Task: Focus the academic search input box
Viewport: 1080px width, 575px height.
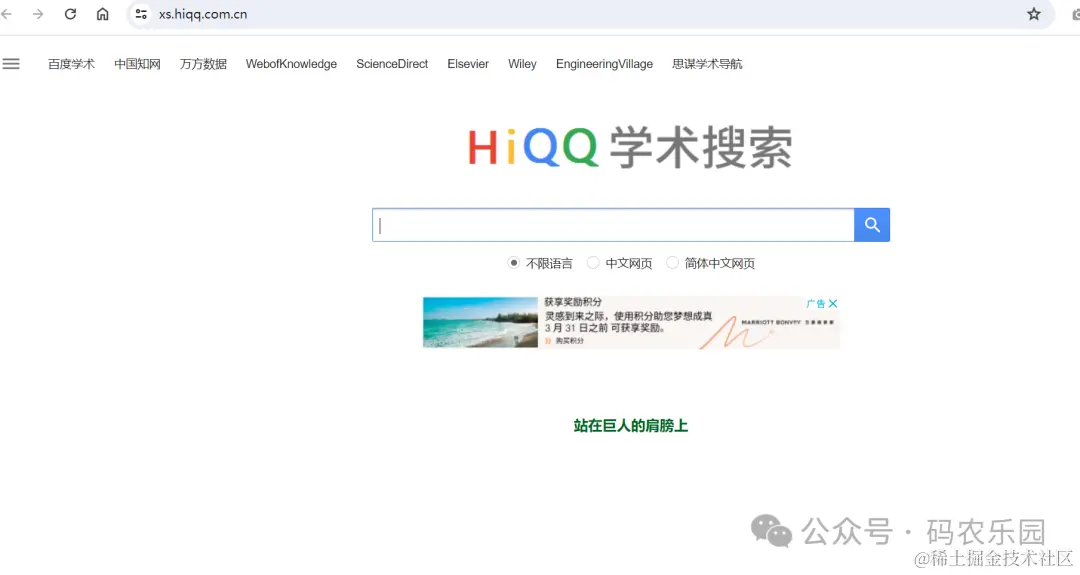Action: 613,224
